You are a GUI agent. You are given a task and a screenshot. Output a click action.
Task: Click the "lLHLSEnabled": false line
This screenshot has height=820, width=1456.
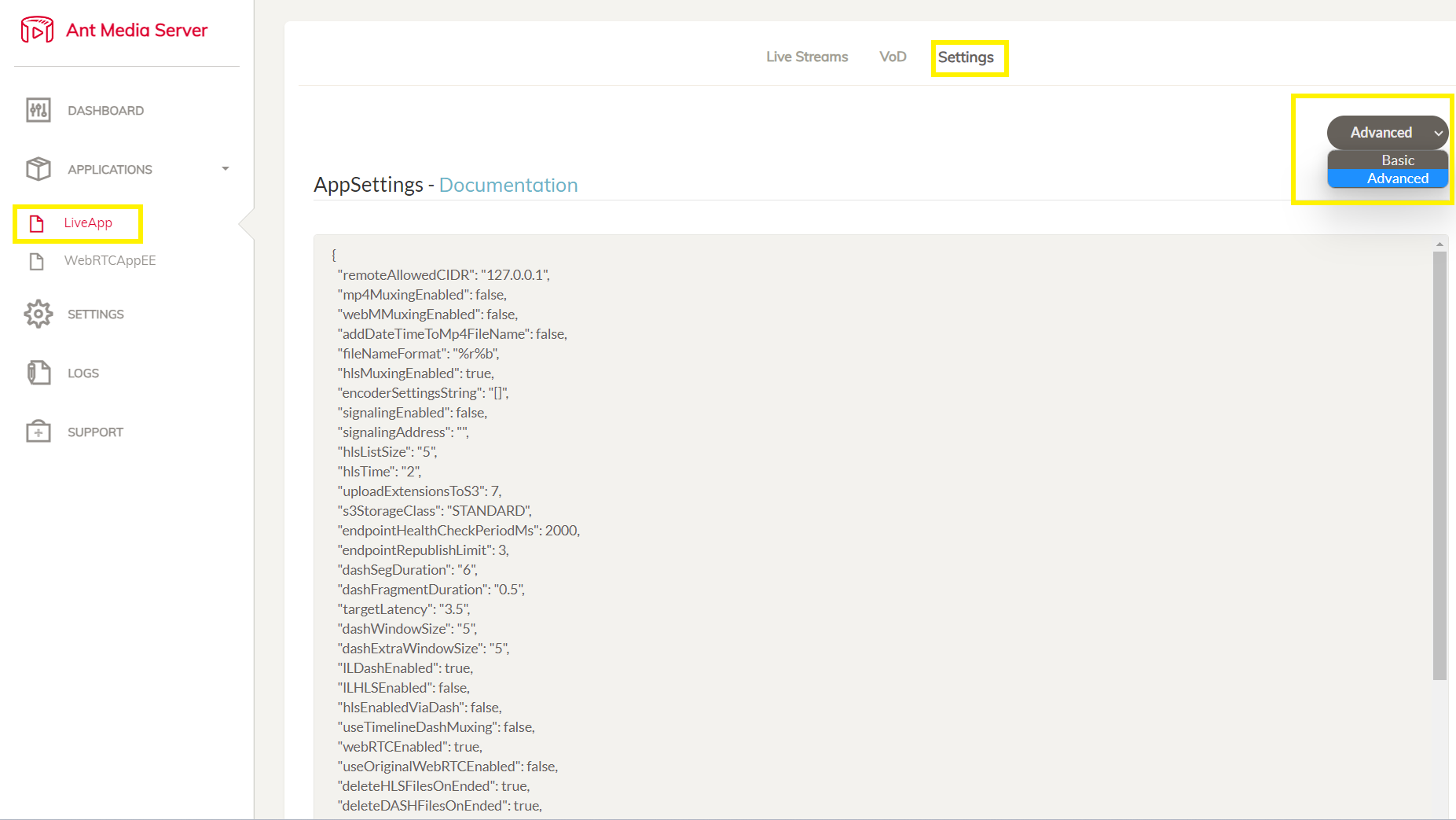(x=403, y=688)
